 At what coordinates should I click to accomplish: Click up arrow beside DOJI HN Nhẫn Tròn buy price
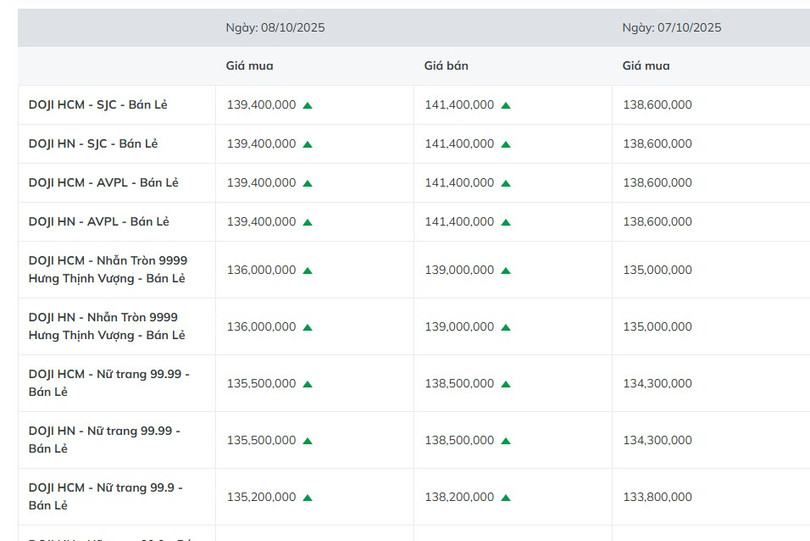(x=307, y=327)
